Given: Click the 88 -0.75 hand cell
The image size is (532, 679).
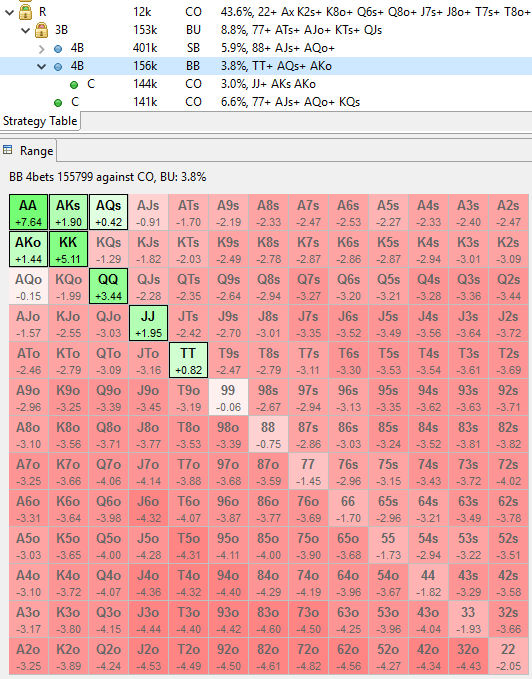Looking at the screenshot, I should (x=268, y=434).
